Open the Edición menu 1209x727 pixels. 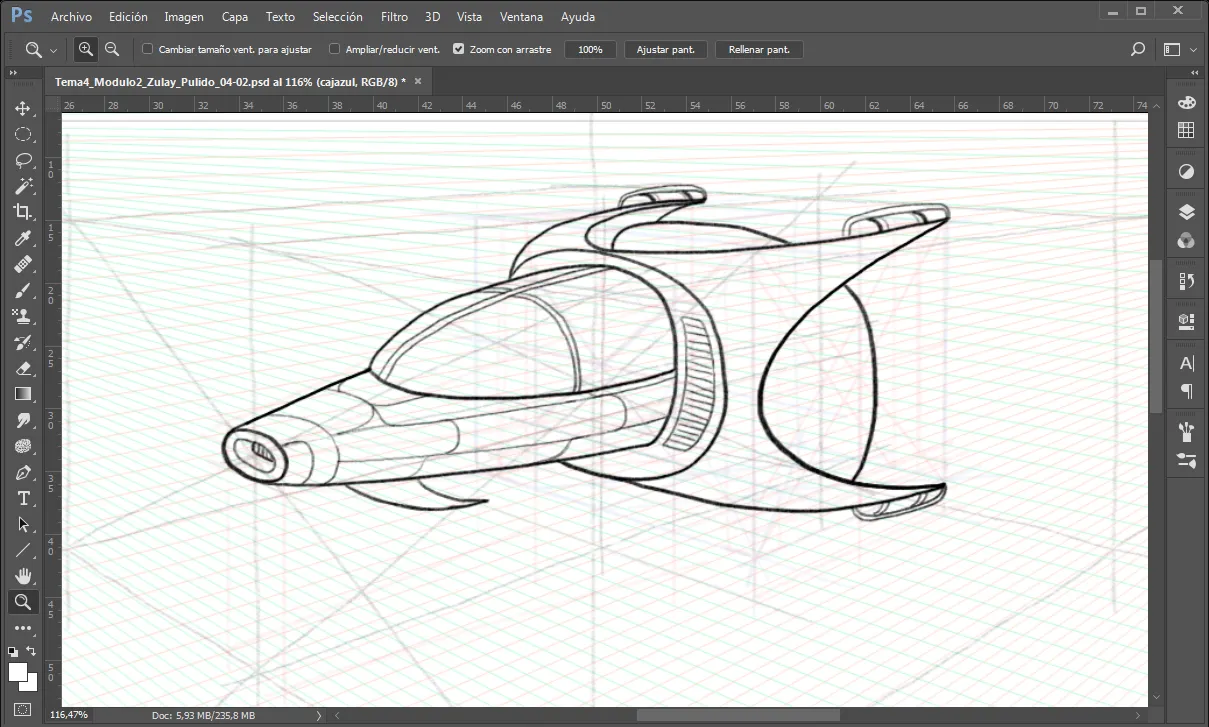click(128, 17)
